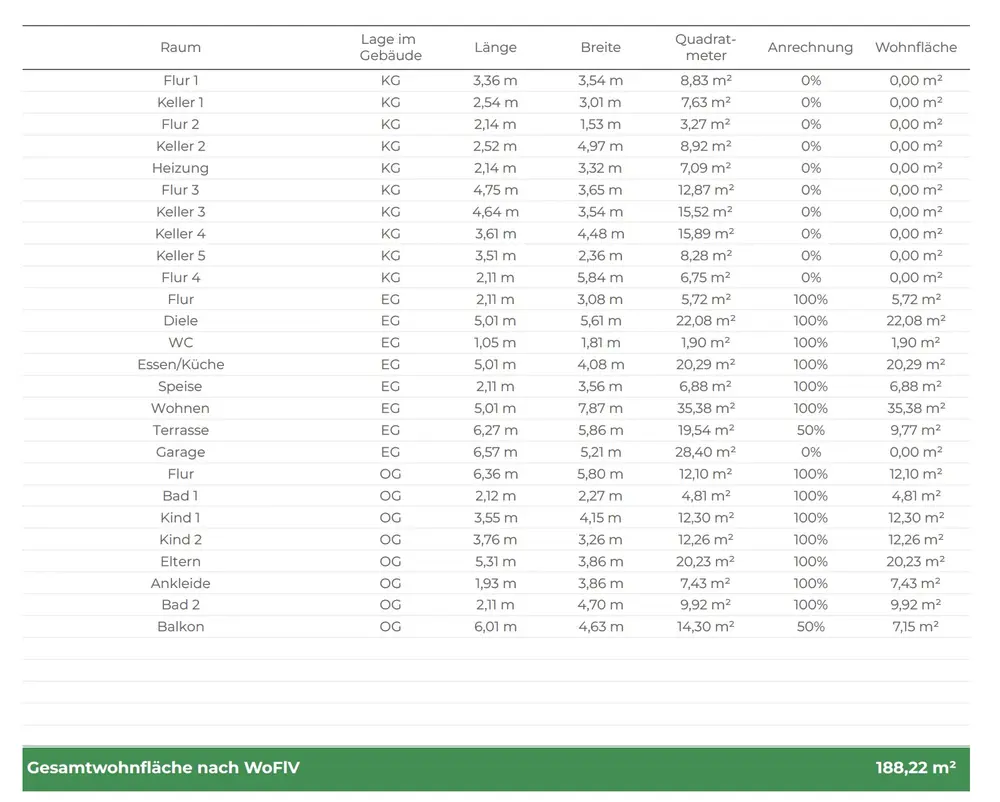Click the Ankleide room name cell

[x=180, y=583]
